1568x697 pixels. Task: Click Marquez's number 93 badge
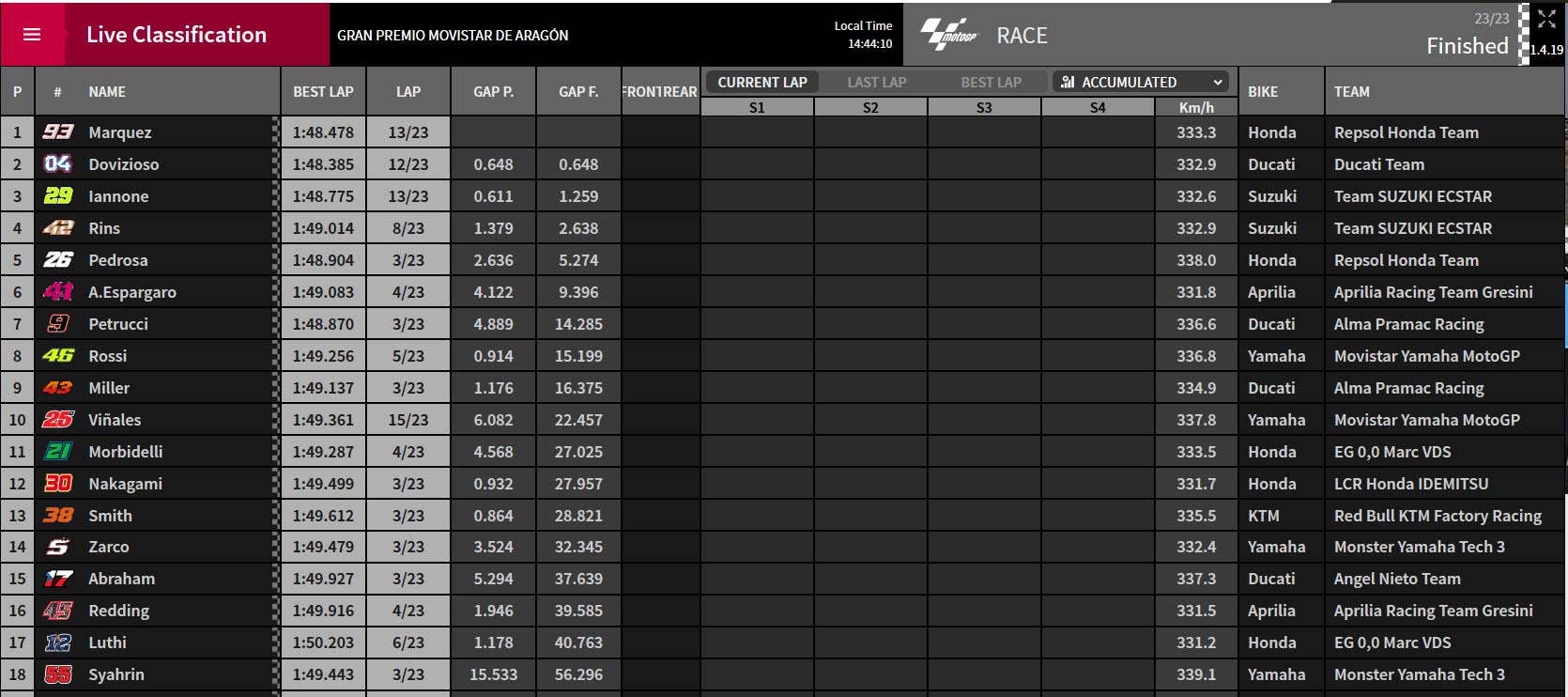click(58, 132)
